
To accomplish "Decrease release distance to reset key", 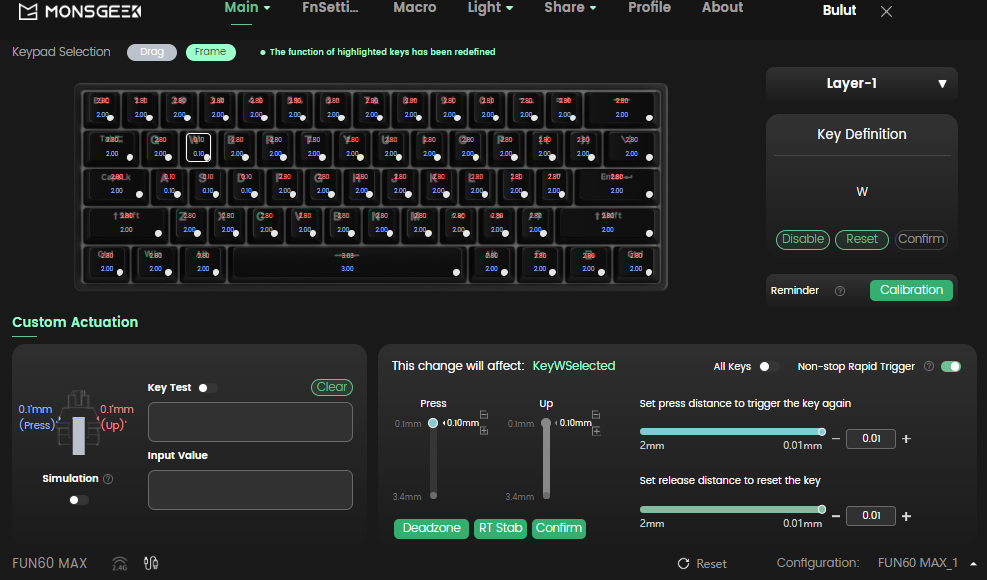I will tap(836, 516).
